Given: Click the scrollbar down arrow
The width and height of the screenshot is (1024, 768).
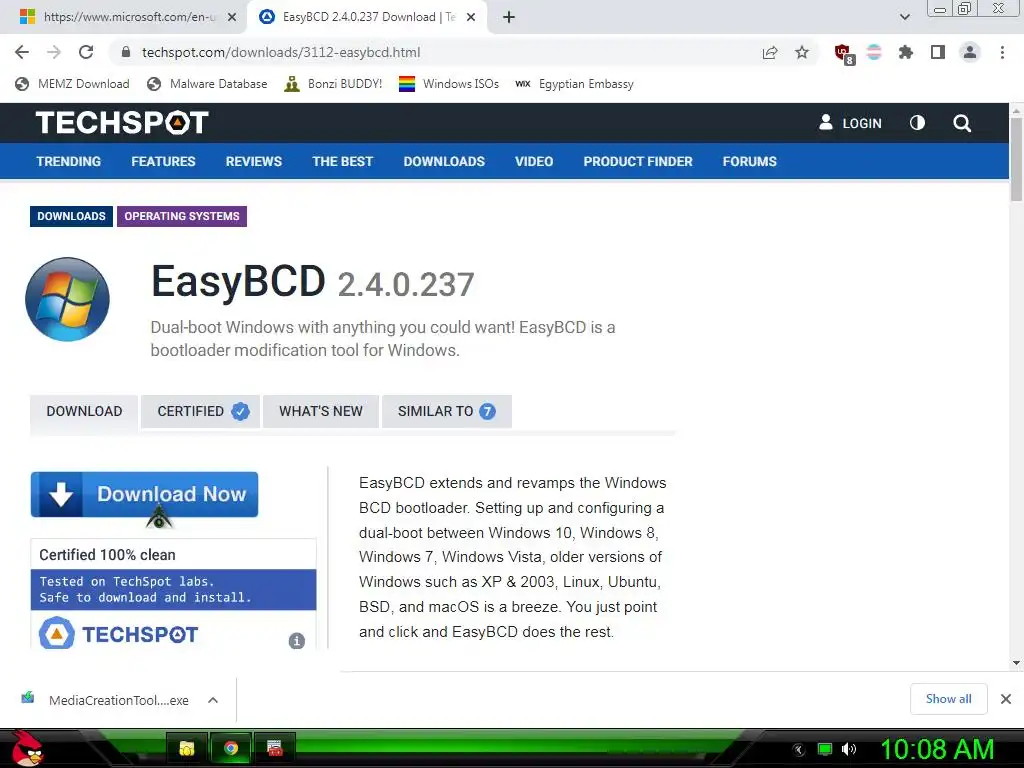Looking at the screenshot, I should click(1016, 663).
